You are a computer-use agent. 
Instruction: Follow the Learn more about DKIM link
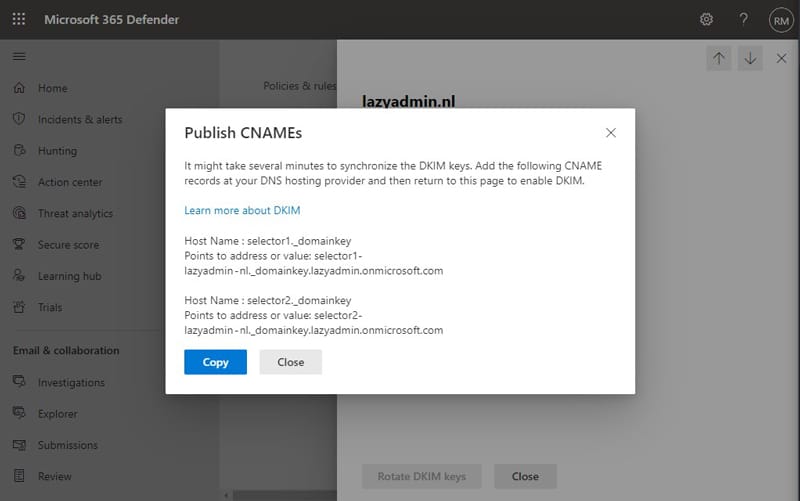tap(242, 210)
